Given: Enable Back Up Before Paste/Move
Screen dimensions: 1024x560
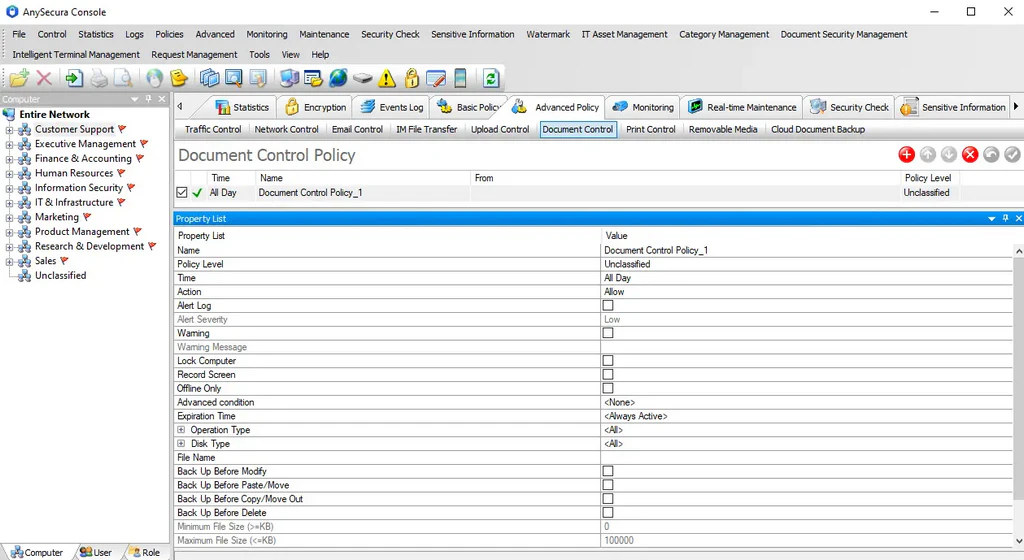Looking at the screenshot, I should pos(608,485).
